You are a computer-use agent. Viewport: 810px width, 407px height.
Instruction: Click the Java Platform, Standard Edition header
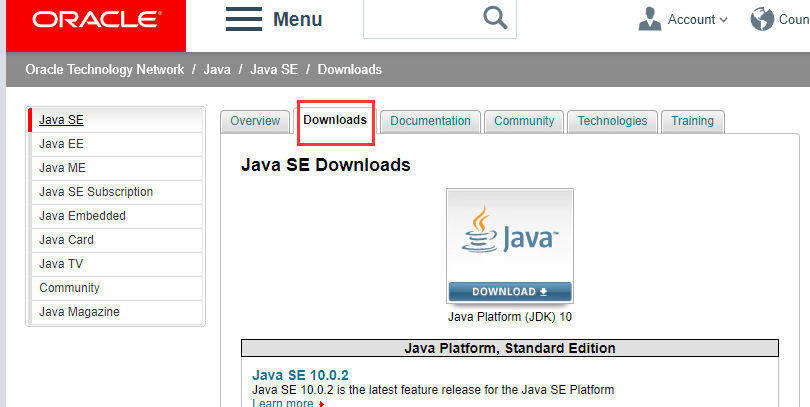[510, 348]
